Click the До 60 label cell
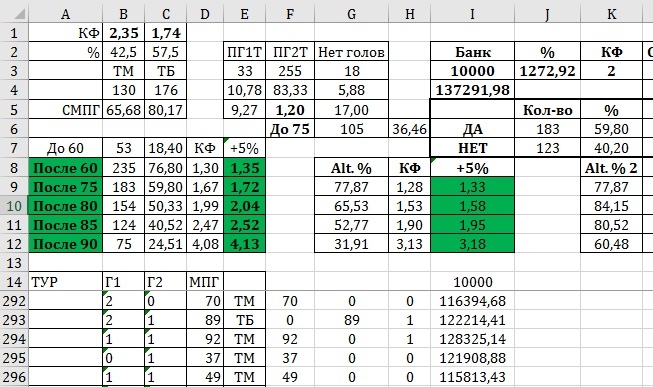Image resolution: width=653 pixels, height=387 pixels. click(65, 148)
